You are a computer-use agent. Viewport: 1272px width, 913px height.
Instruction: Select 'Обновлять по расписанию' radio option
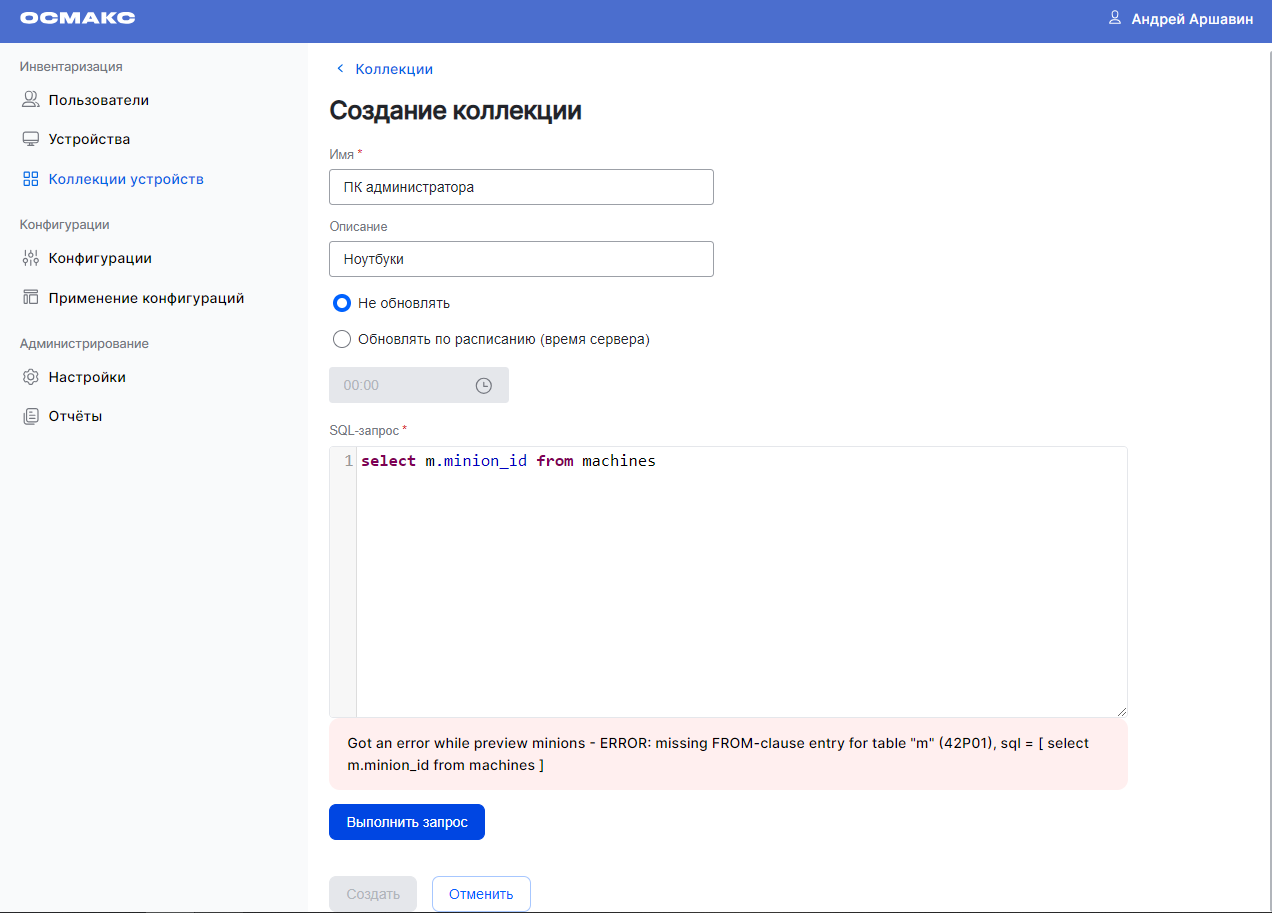(342, 339)
